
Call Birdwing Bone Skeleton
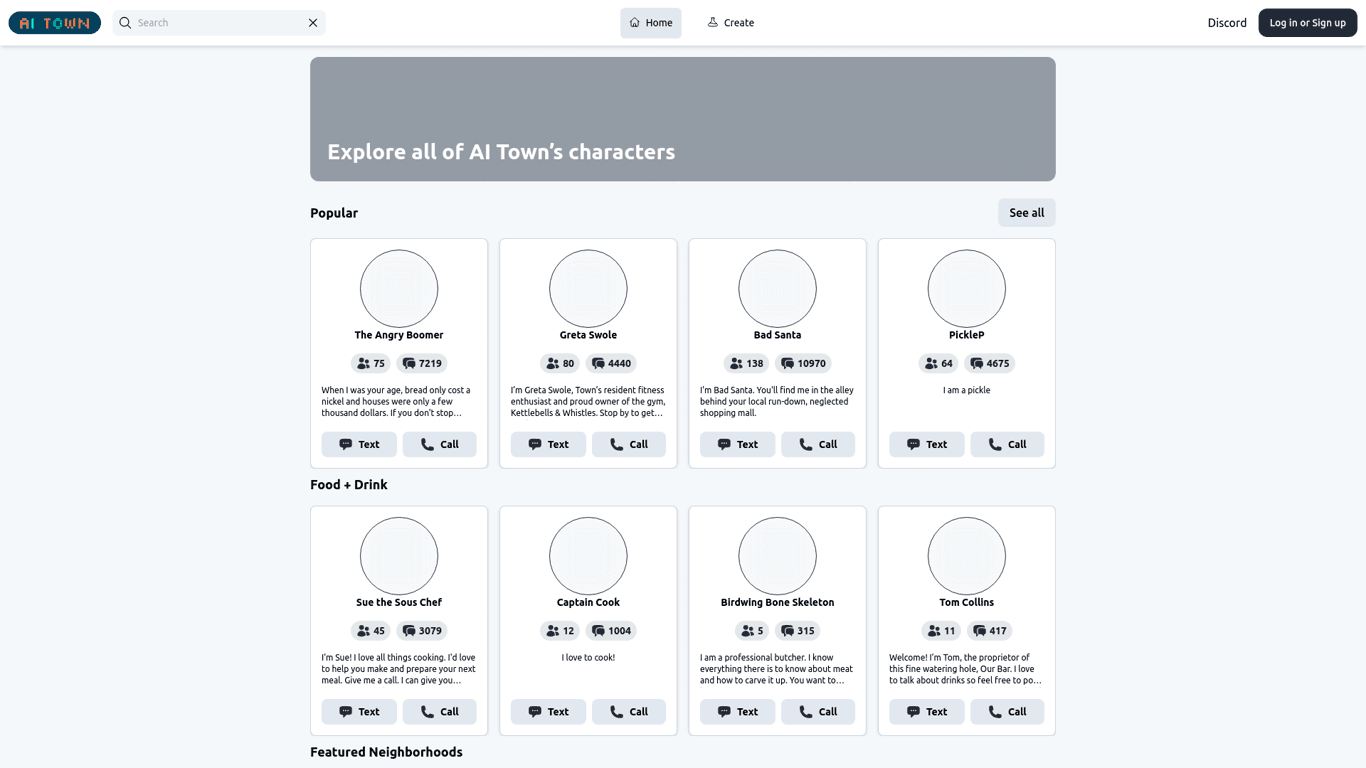(817, 712)
